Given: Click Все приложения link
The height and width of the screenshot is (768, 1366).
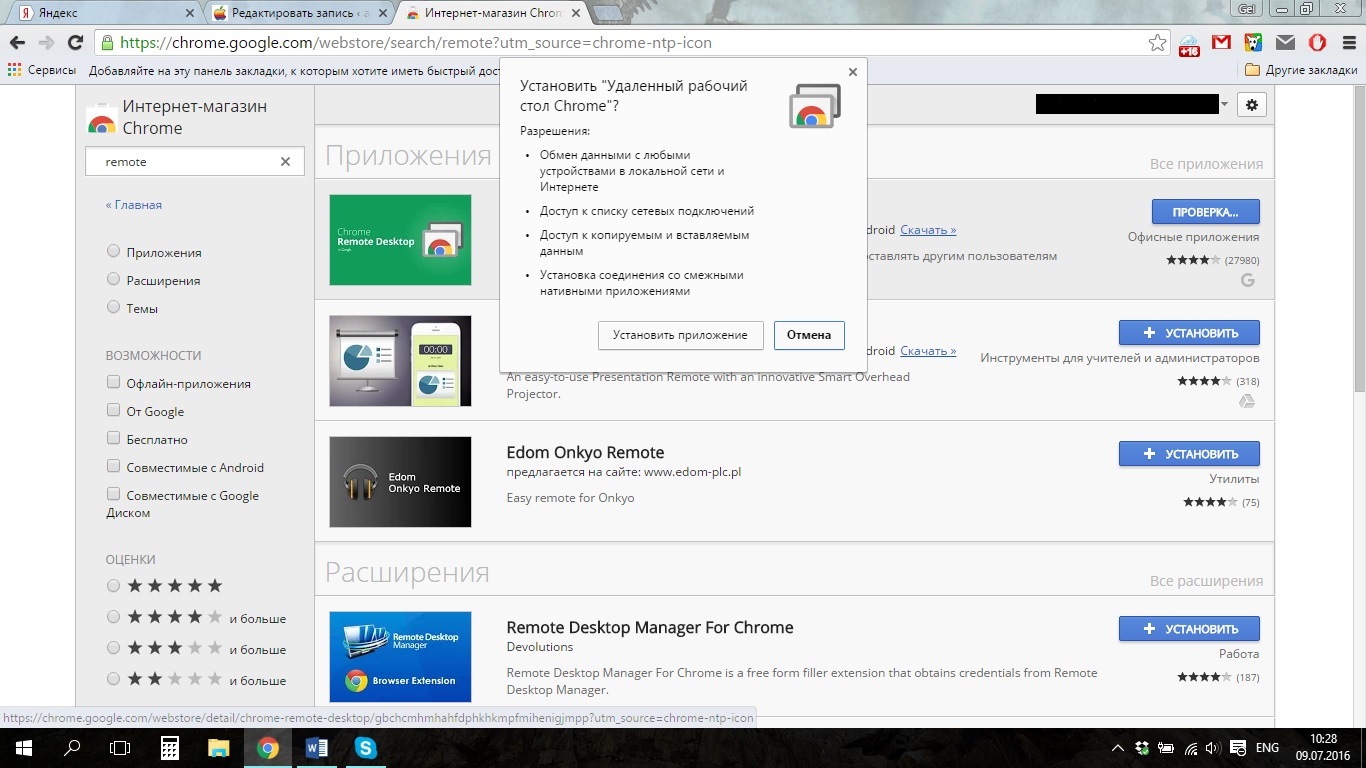Looking at the screenshot, I should pyautogui.click(x=1206, y=164).
